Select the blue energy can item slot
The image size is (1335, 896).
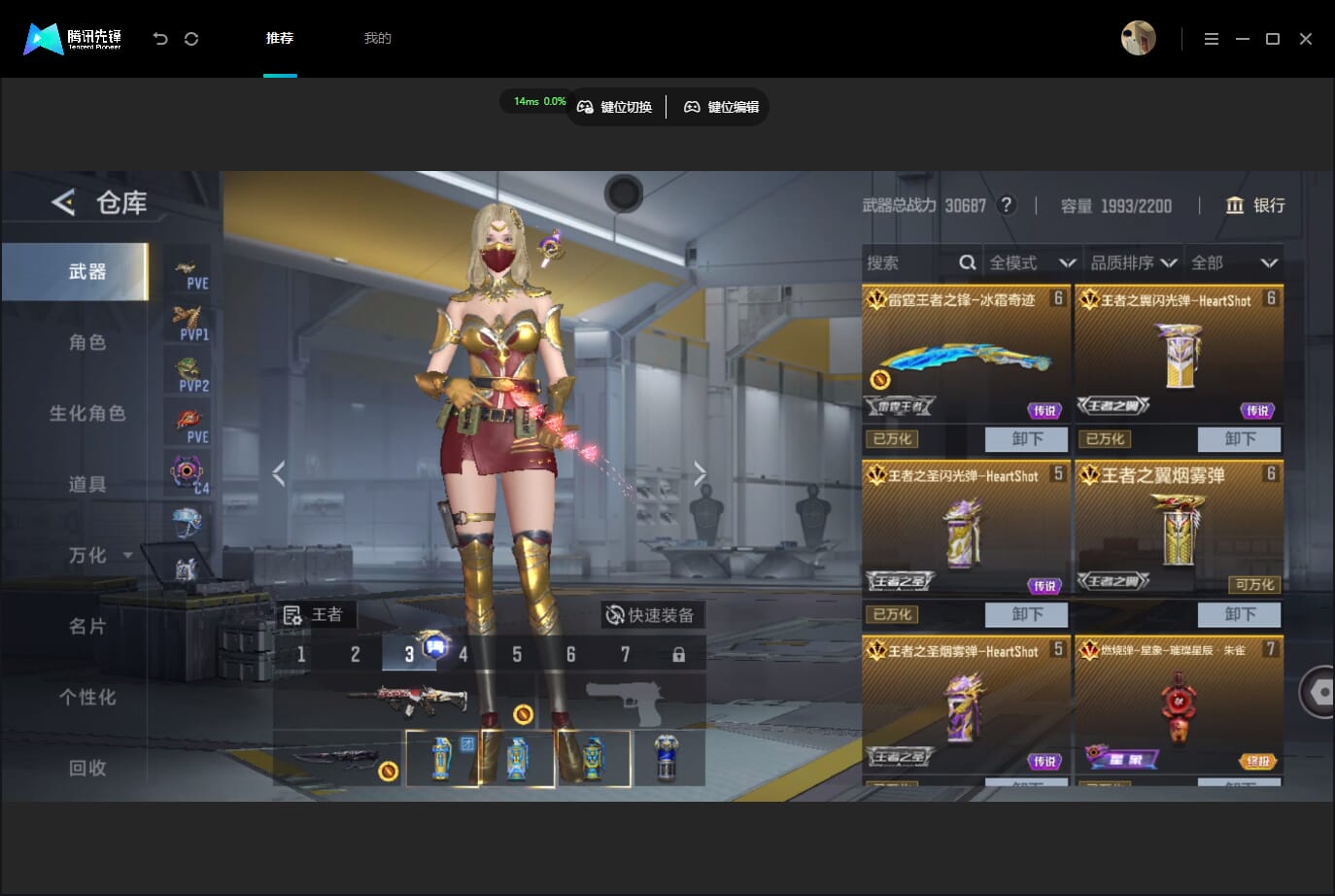point(667,758)
